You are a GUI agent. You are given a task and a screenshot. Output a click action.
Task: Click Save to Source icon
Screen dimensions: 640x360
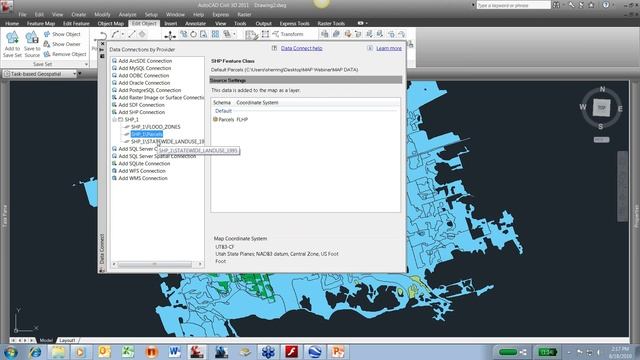pyautogui.click(x=32, y=38)
